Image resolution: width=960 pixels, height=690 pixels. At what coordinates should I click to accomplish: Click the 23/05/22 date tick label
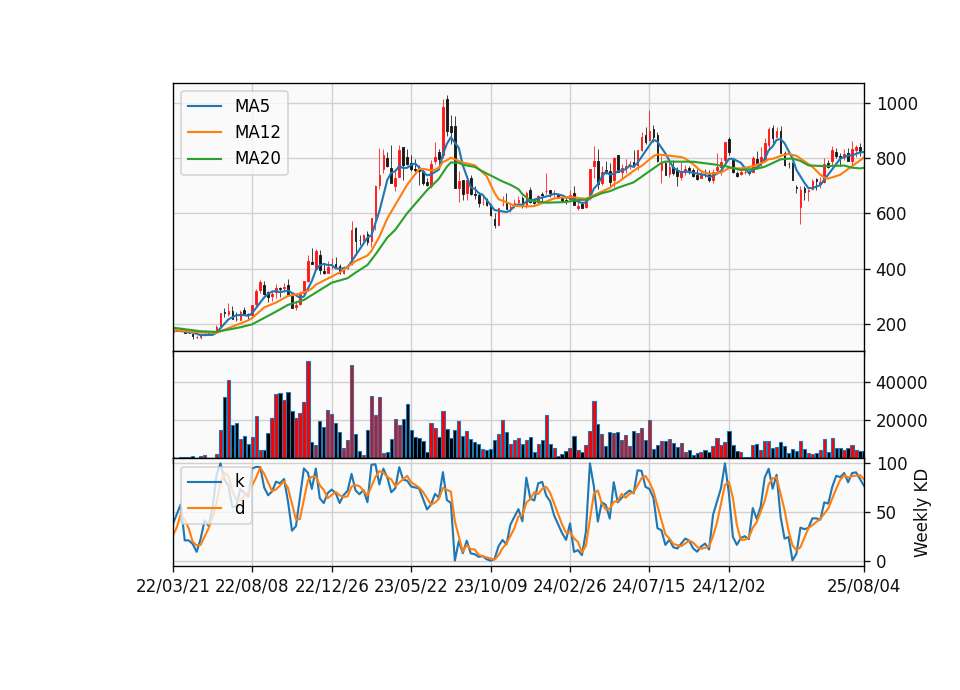click(411, 587)
